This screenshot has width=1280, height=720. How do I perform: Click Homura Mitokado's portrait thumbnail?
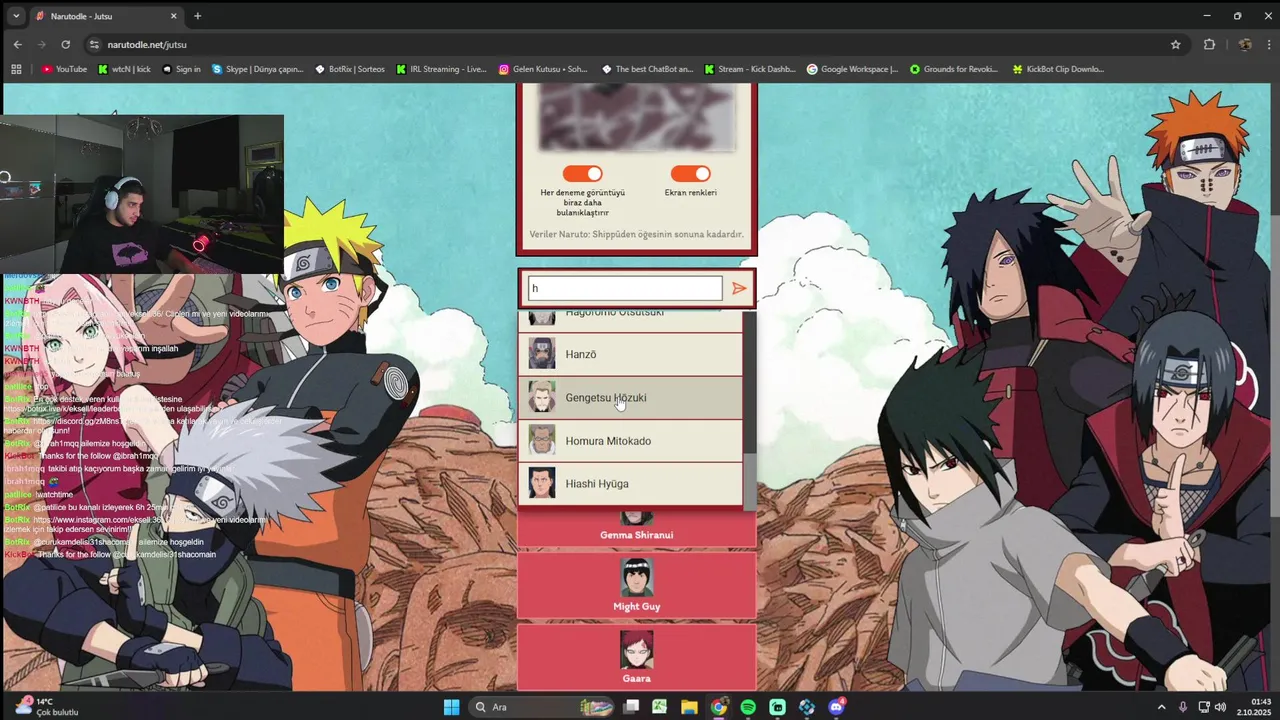tap(541, 441)
